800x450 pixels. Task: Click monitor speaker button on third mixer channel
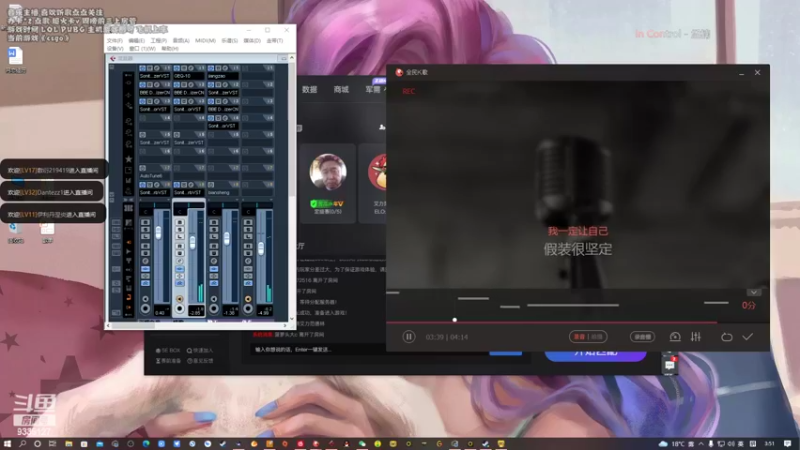[x=214, y=299]
